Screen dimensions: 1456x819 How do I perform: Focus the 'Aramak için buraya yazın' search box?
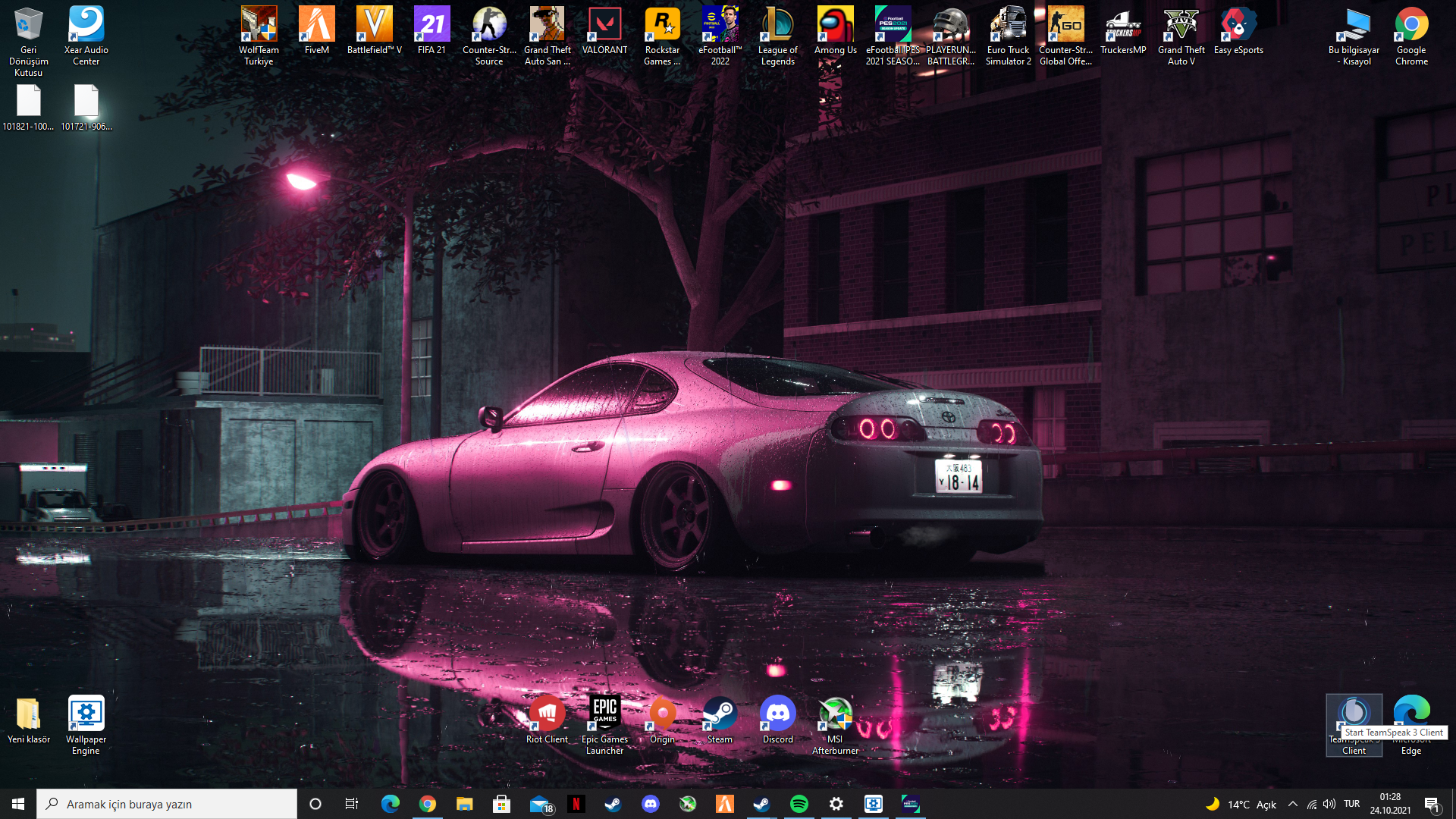pyautogui.click(x=167, y=804)
